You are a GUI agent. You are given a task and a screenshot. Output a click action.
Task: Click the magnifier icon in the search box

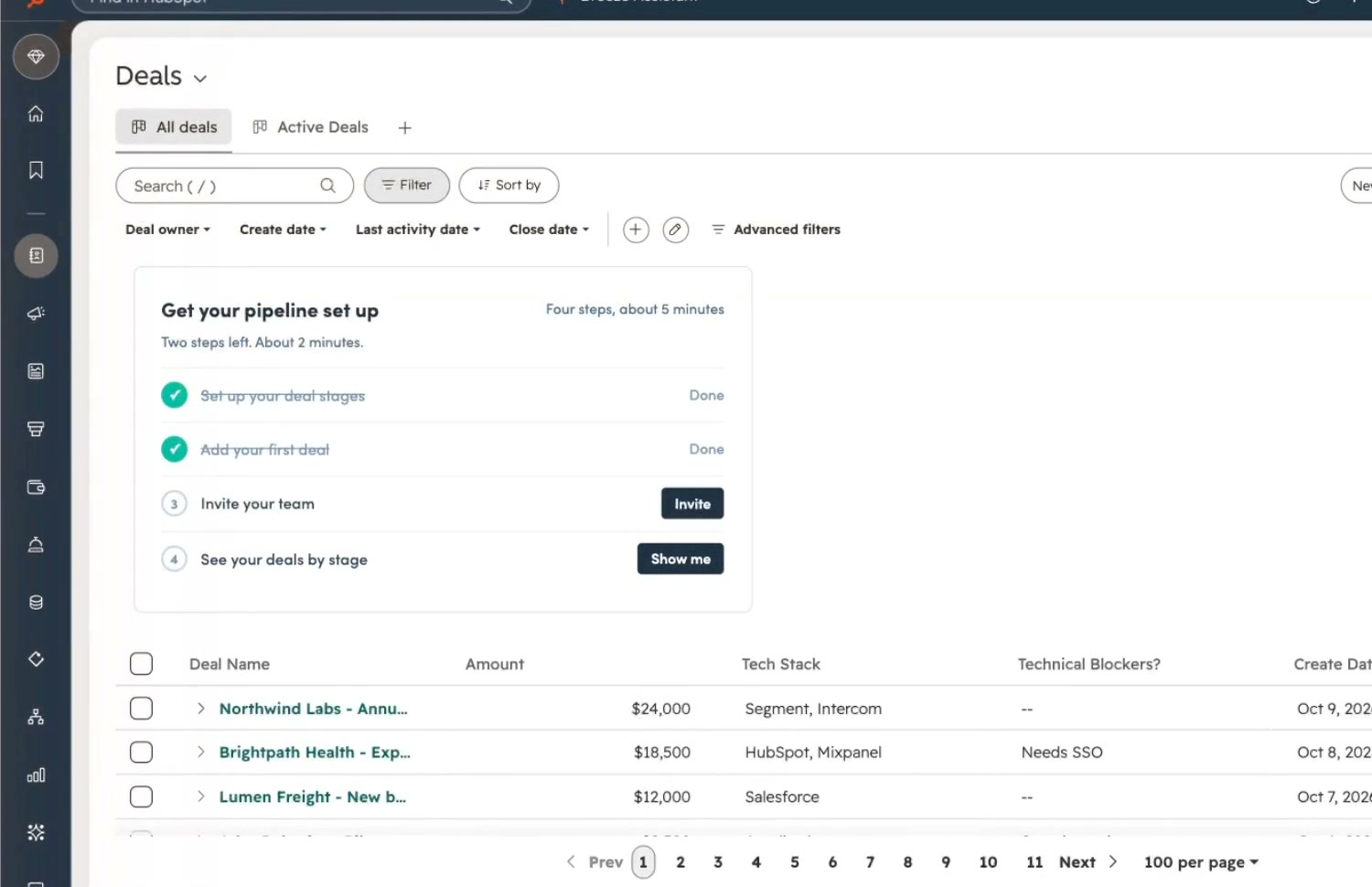327,186
